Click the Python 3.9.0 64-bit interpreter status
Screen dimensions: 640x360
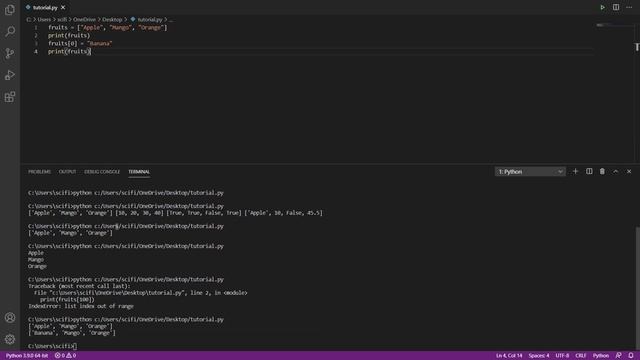coord(27,356)
